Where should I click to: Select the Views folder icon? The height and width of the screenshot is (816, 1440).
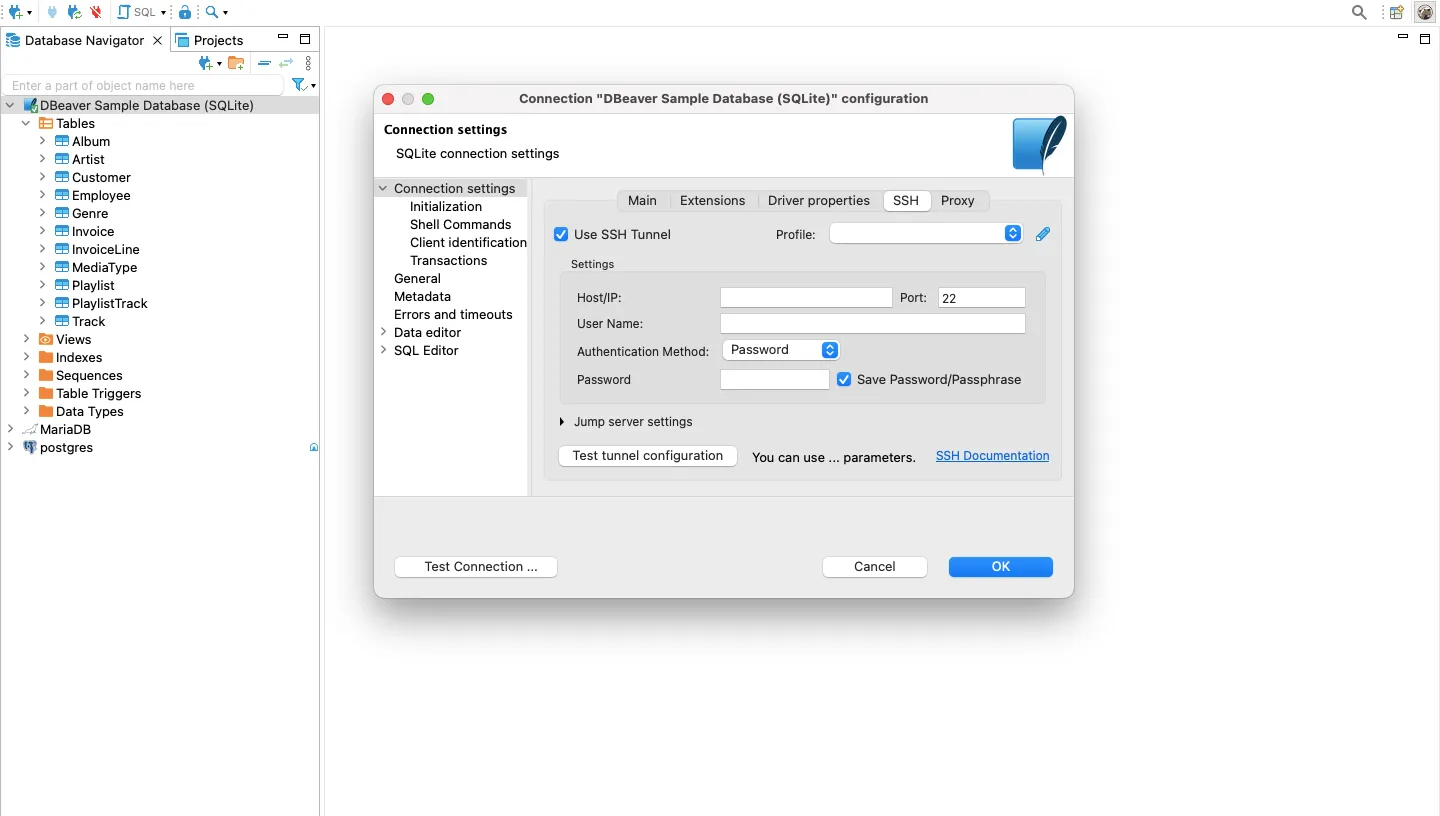(x=46, y=340)
